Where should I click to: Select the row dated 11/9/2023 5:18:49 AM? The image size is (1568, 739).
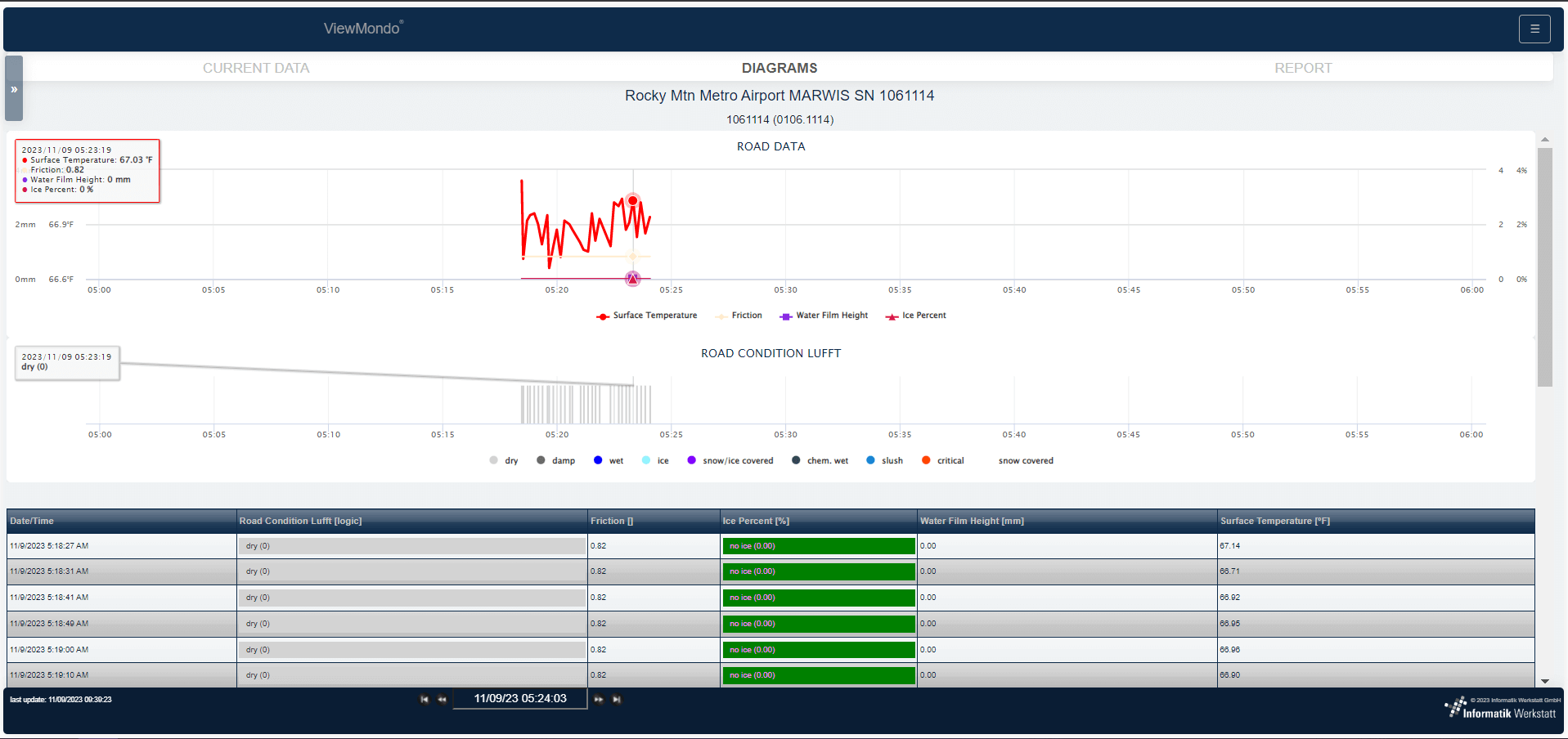771,624
